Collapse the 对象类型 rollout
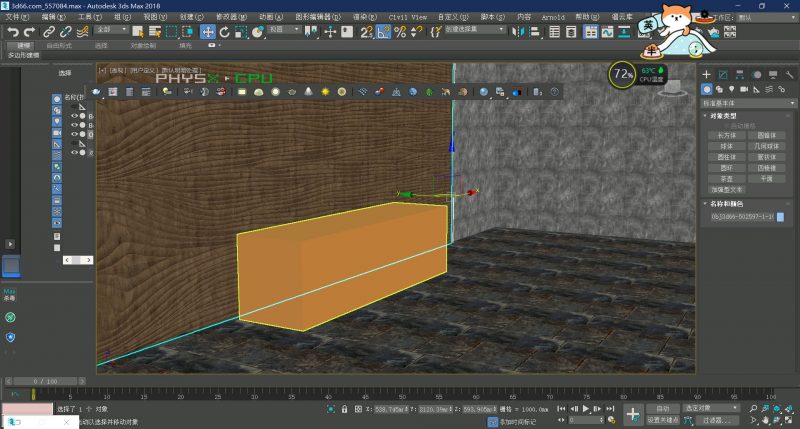This screenshot has height=429, width=800. coord(722,115)
